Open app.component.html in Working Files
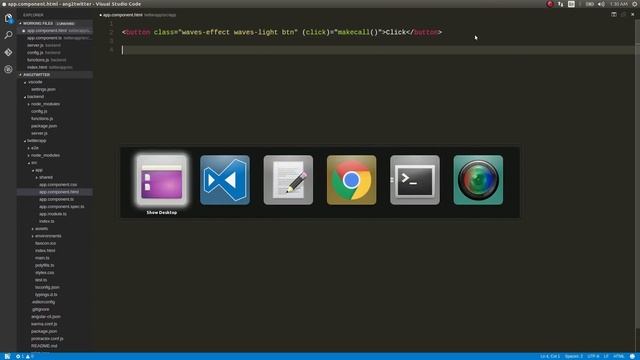Image resolution: width=640 pixels, height=360 pixels. pyautogui.click(x=55, y=31)
